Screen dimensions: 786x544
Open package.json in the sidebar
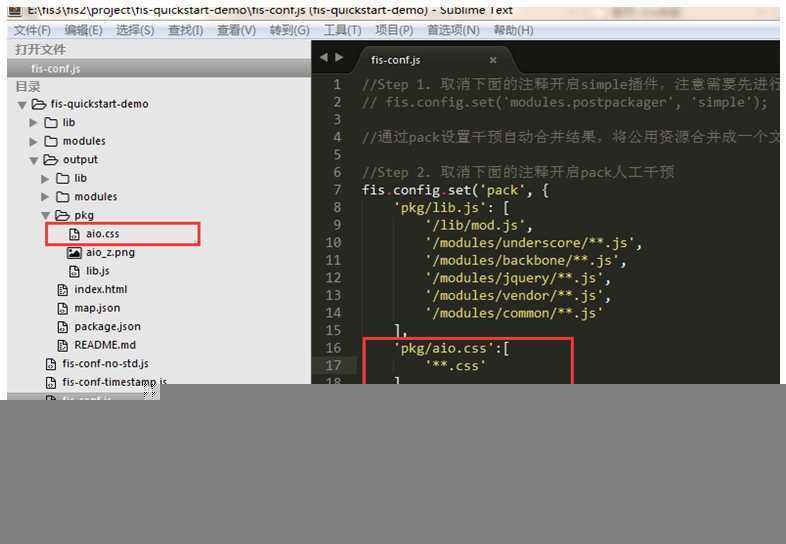click(x=107, y=326)
